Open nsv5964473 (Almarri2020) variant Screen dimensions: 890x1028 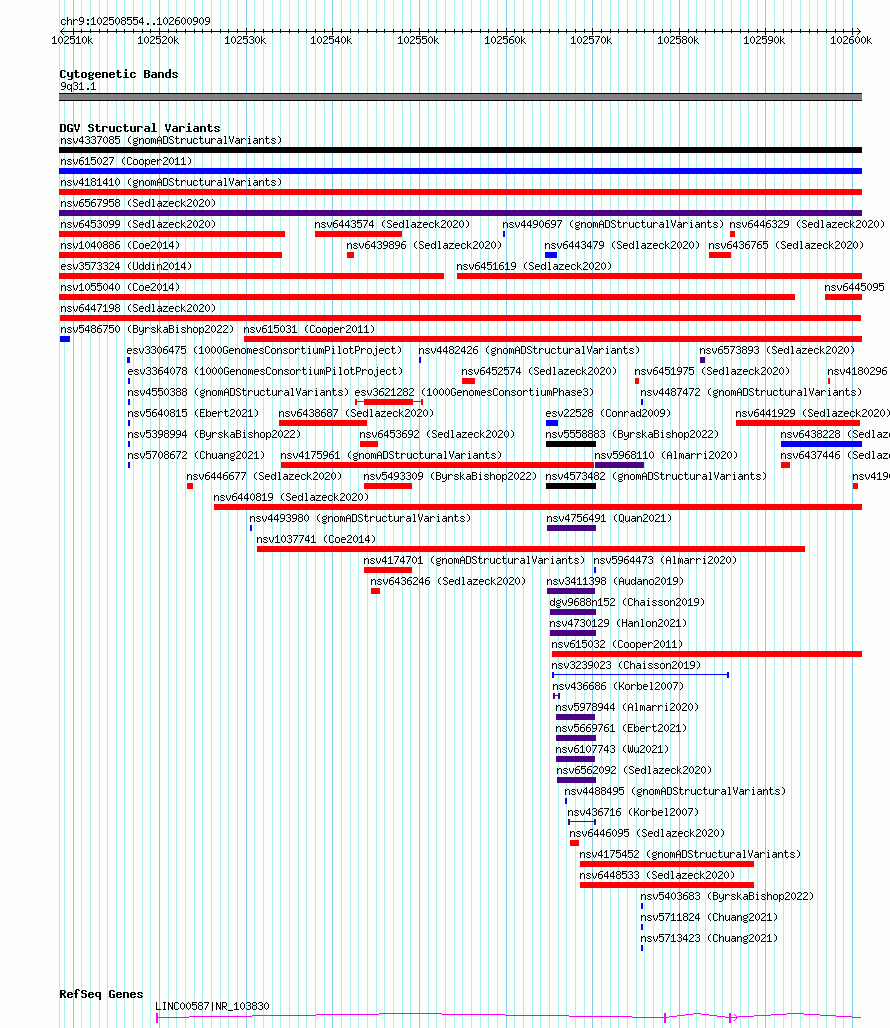pos(665,560)
